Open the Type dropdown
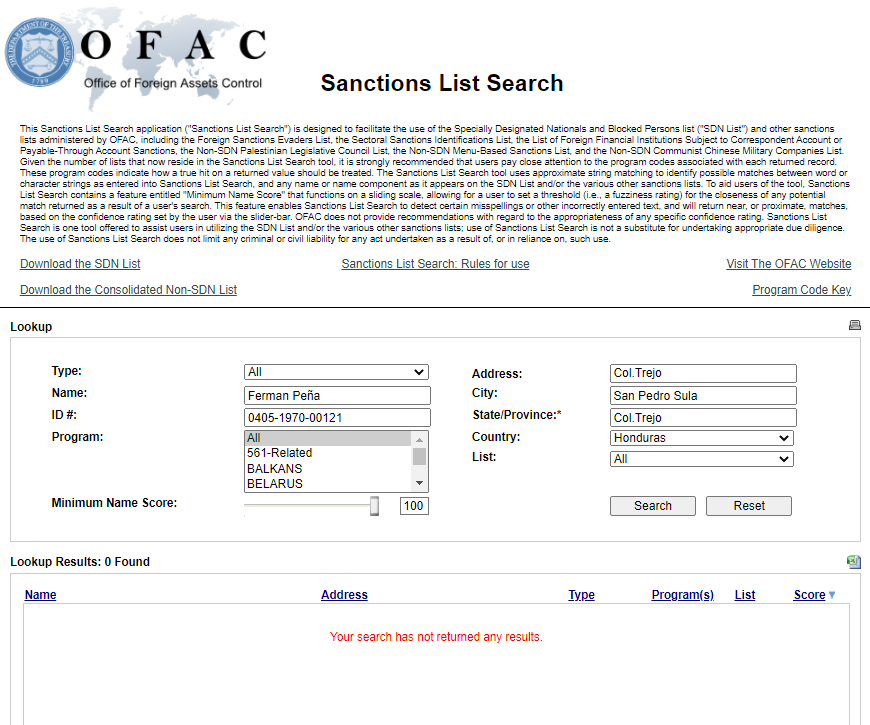Screen dimensions: 870x725 336,372
